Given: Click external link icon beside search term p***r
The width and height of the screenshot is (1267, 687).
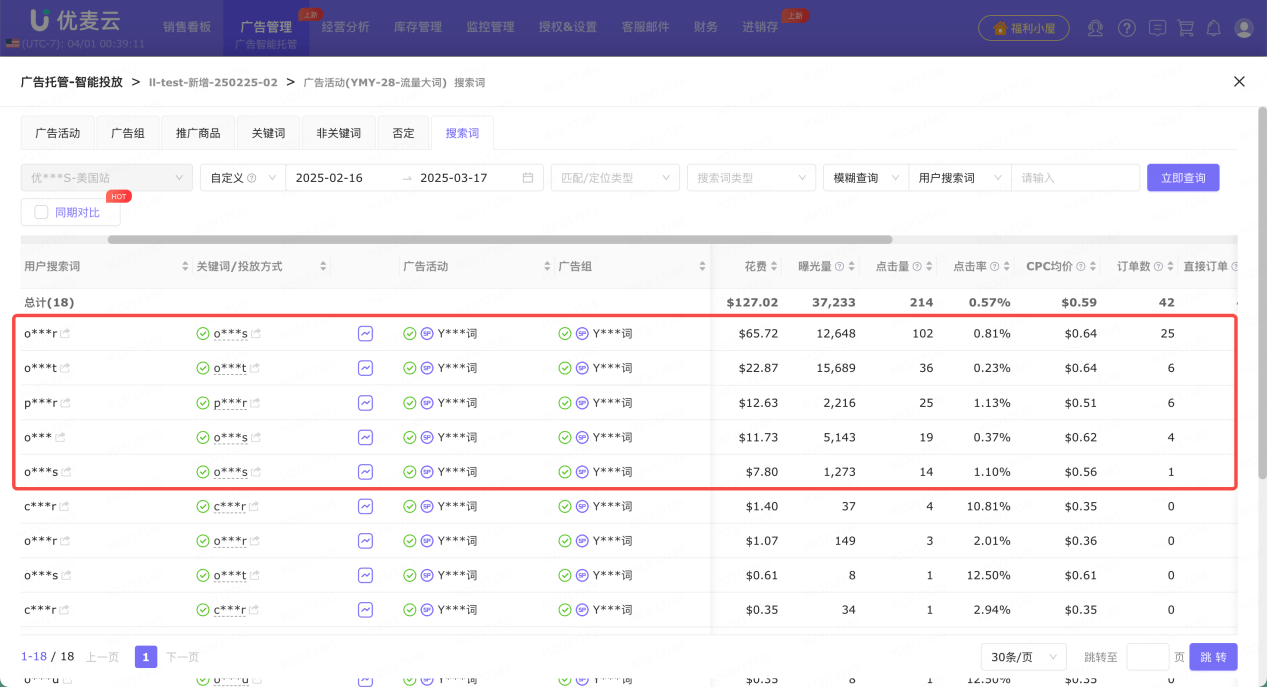Looking at the screenshot, I should pyautogui.click(x=65, y=403).
